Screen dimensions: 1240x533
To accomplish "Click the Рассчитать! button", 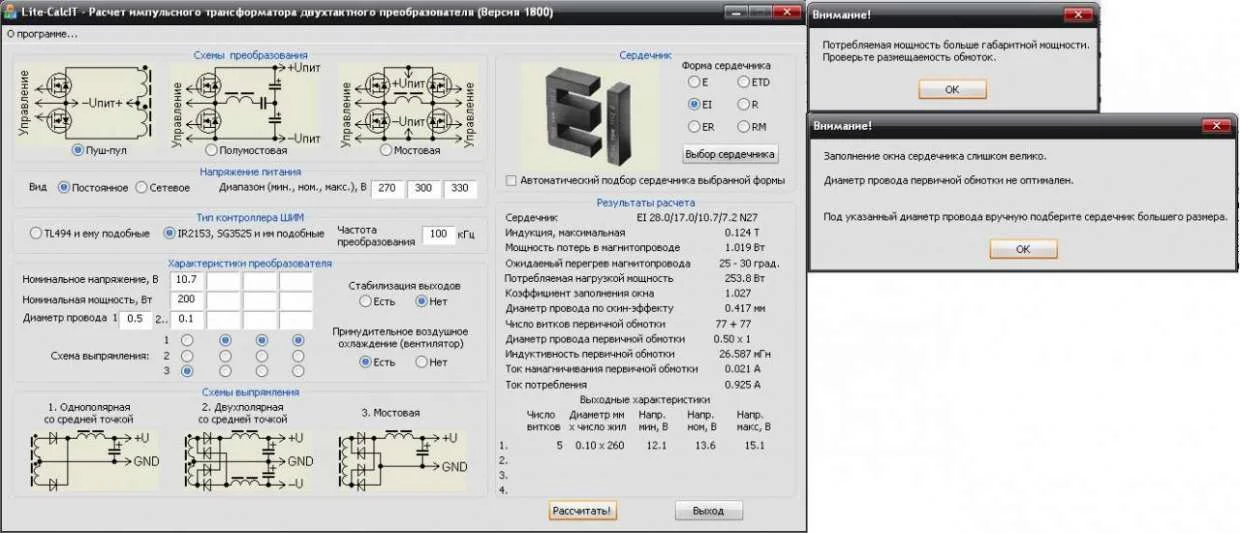I will [x=583, y=511].
